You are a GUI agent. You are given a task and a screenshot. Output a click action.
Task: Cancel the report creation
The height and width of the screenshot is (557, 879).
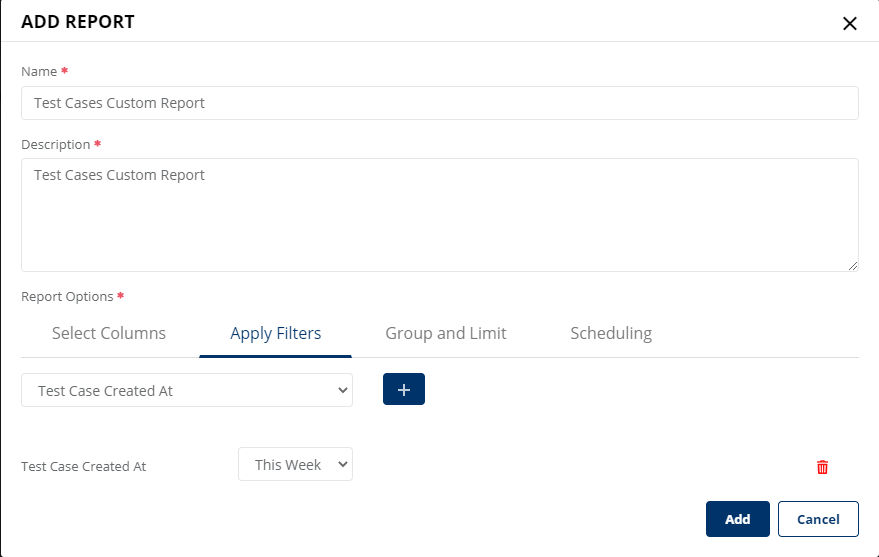click(818, 519)
